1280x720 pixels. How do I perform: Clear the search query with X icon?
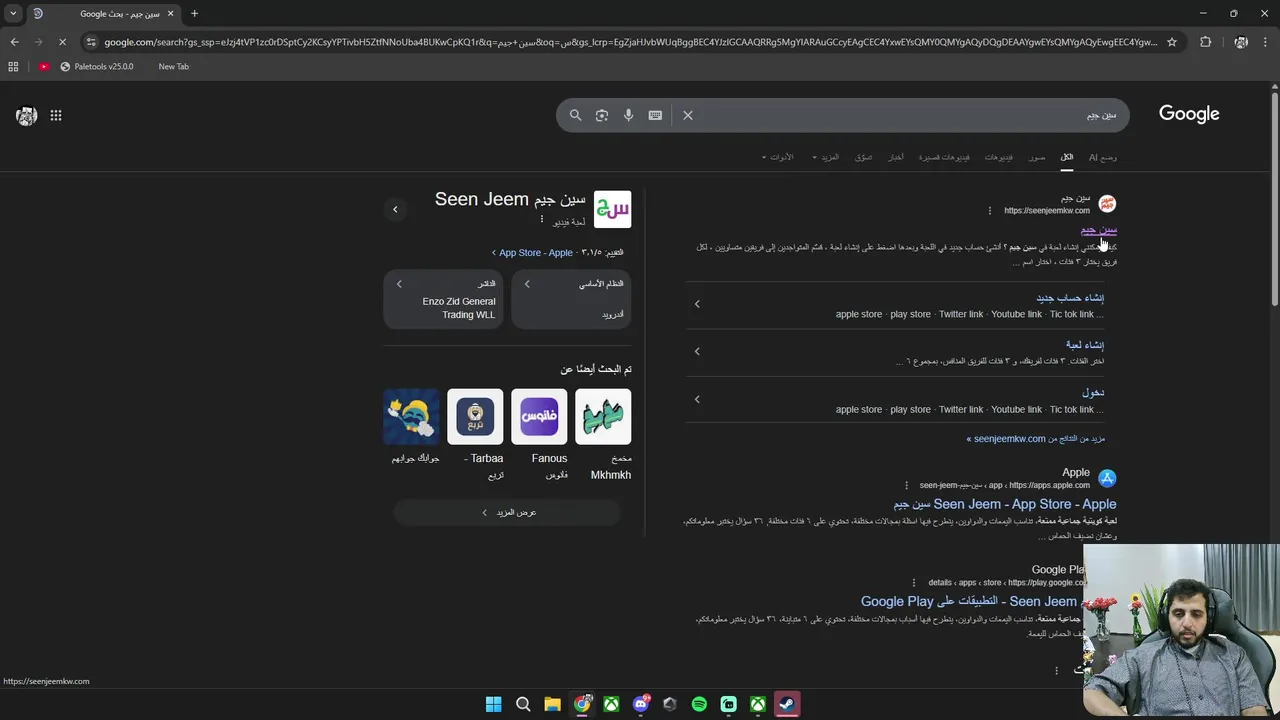pos(688,115)
